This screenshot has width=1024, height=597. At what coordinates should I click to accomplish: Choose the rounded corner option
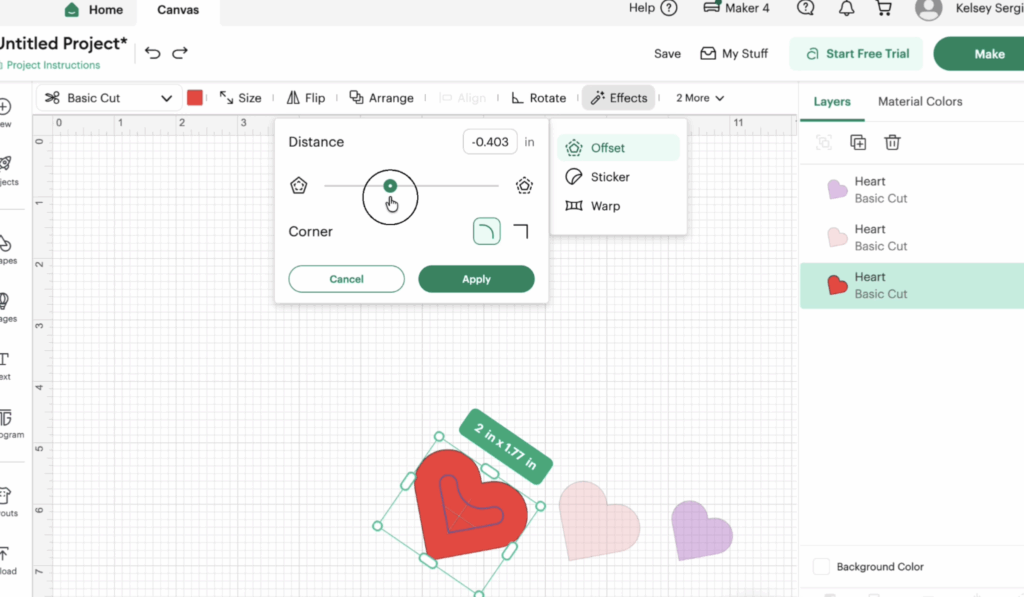click(x=487, y=231)
